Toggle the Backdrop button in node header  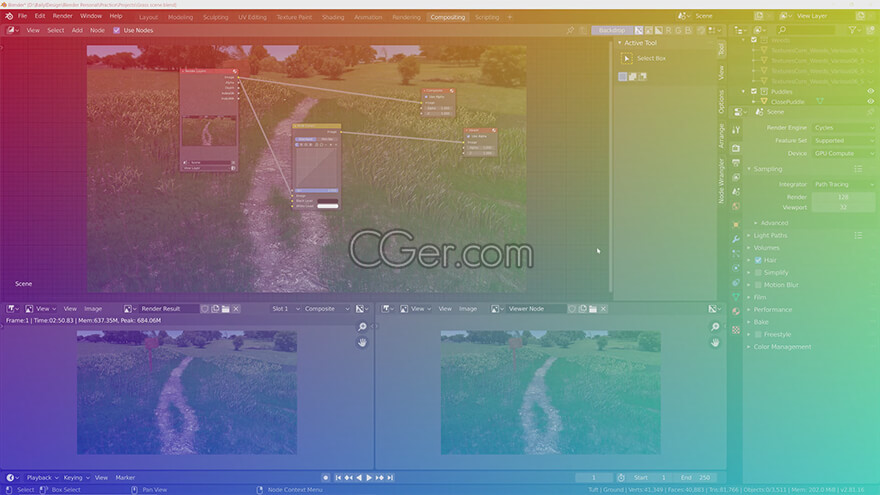tap(612, 30)
